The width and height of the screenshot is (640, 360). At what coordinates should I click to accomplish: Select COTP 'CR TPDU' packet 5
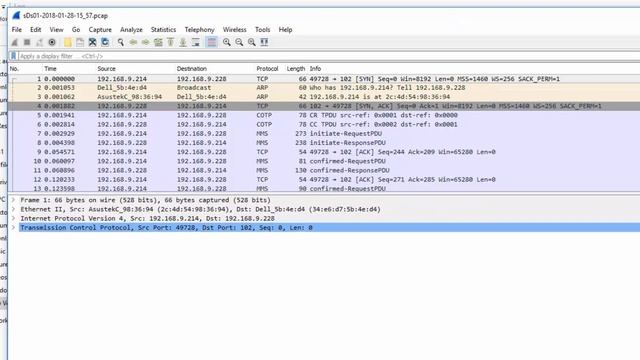[x=324, y=115]
